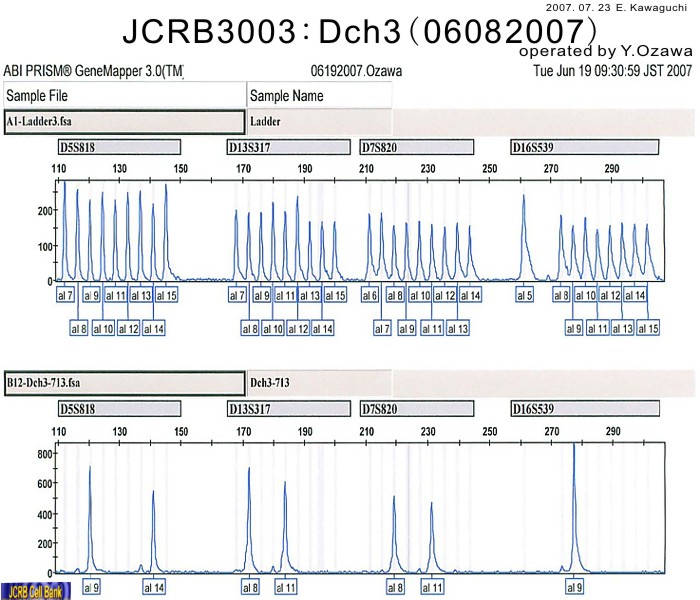Click the D5S818 marker bar in the Ladder panel
The image size is (700, 600).
coord(119,148)
